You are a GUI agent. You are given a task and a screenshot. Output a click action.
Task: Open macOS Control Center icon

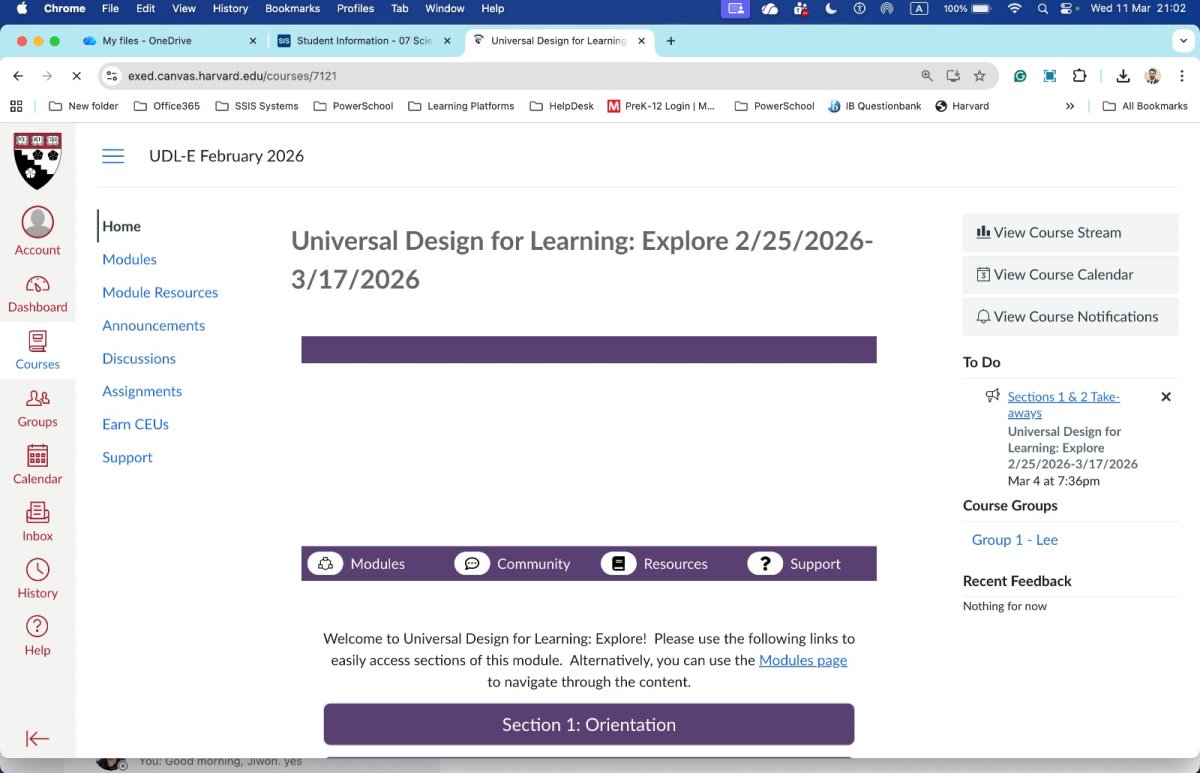pos(1068,9)
